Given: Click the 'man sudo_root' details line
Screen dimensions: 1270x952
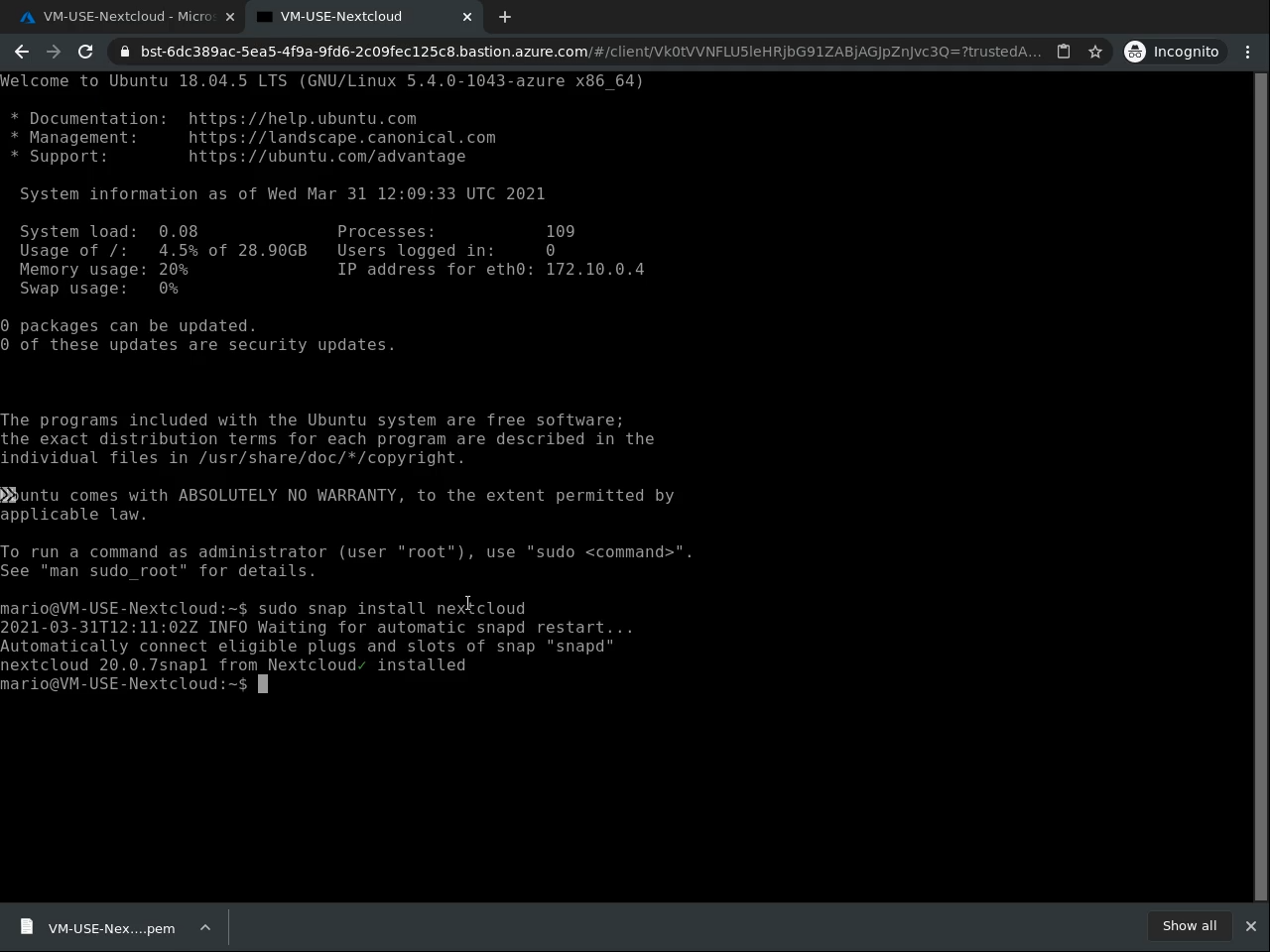Looking at the screenshot, I should point(159,570).
